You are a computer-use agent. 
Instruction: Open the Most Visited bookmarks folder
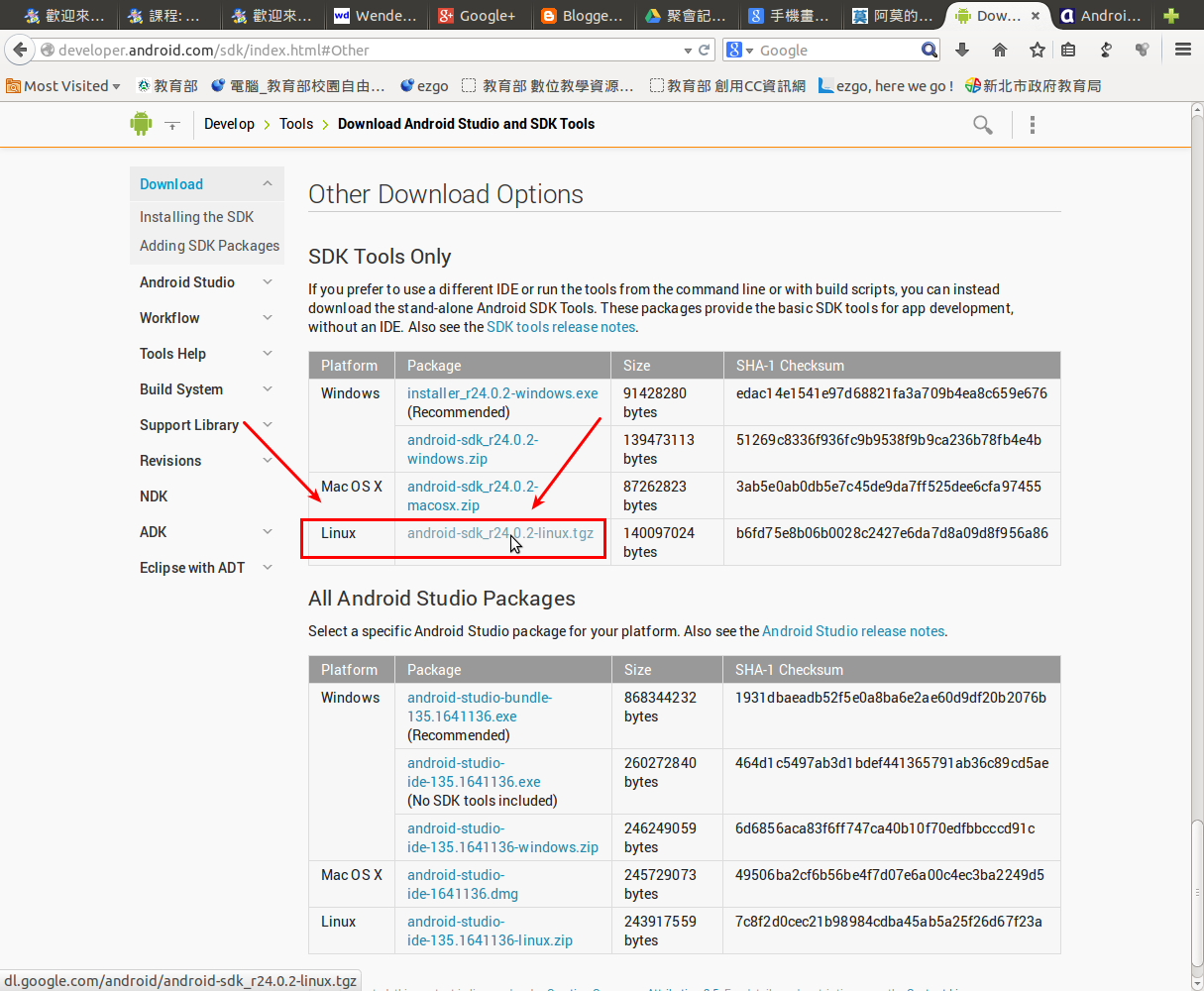click(62, 86)
